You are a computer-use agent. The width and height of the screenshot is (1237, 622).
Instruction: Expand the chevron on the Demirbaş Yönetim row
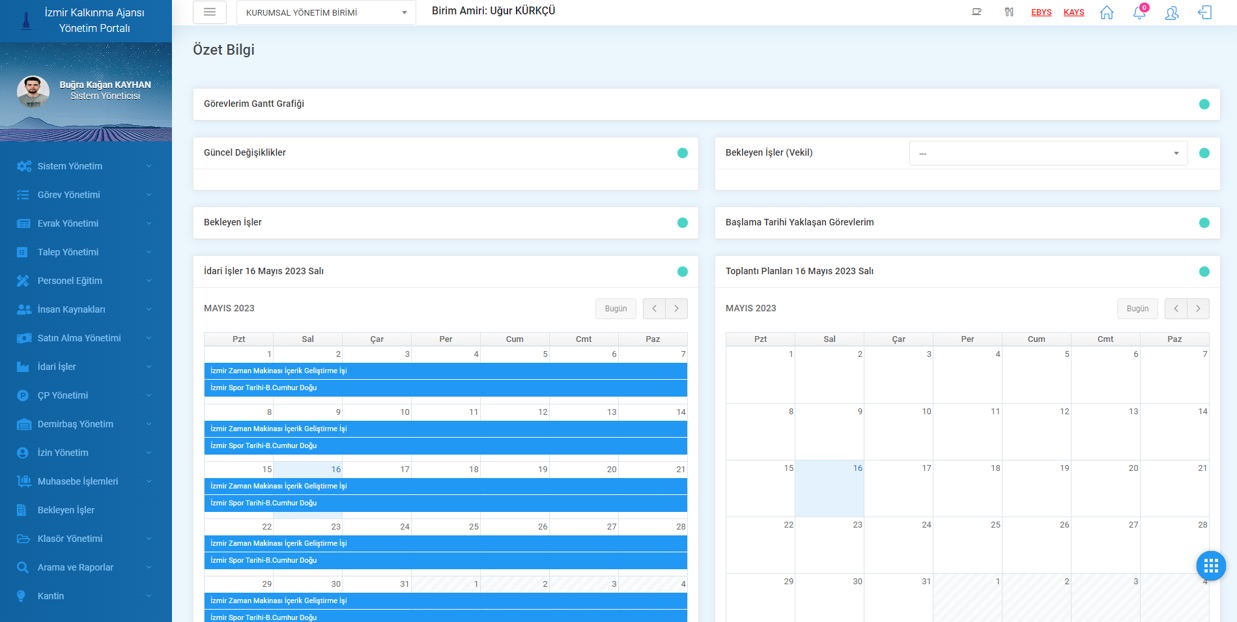149,424
